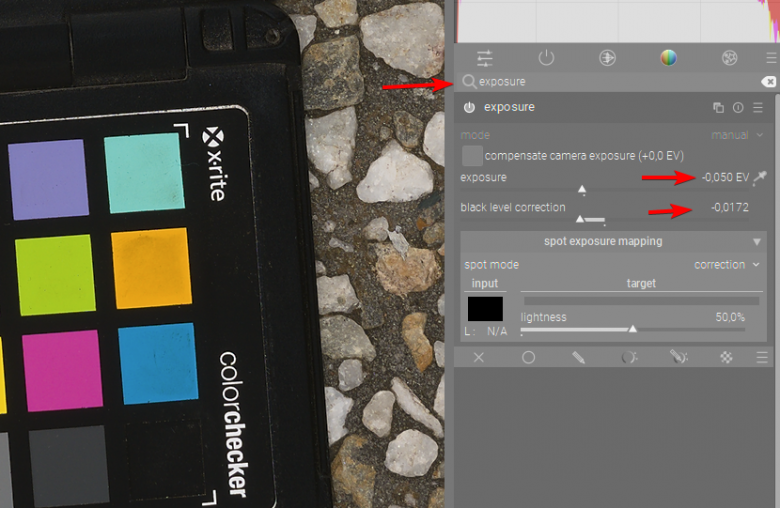Image resolution: width=780 pixels, height=508 pixels.
Task: Open the effects modules group tab
Action: (729, 58)
